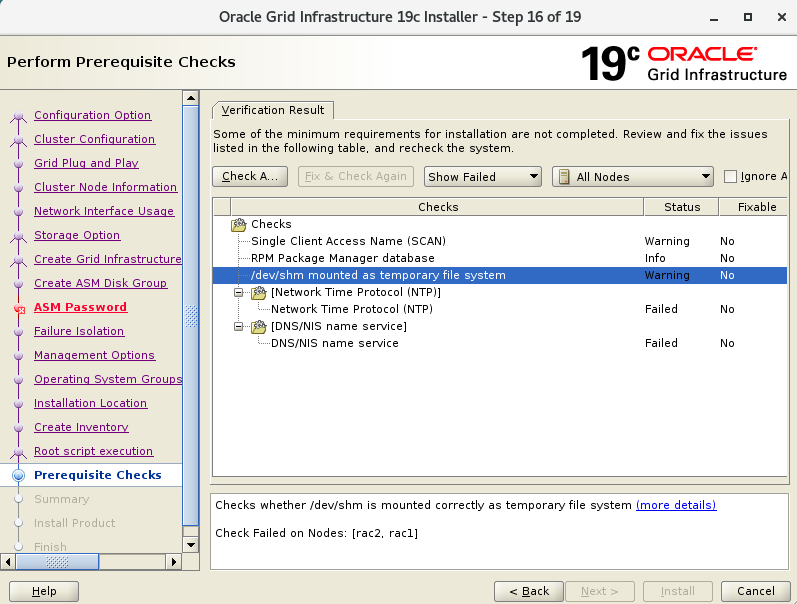Click the Prerequisite Checks current step bullet
This screenshot has height=604, width=797.
point(18,476)
